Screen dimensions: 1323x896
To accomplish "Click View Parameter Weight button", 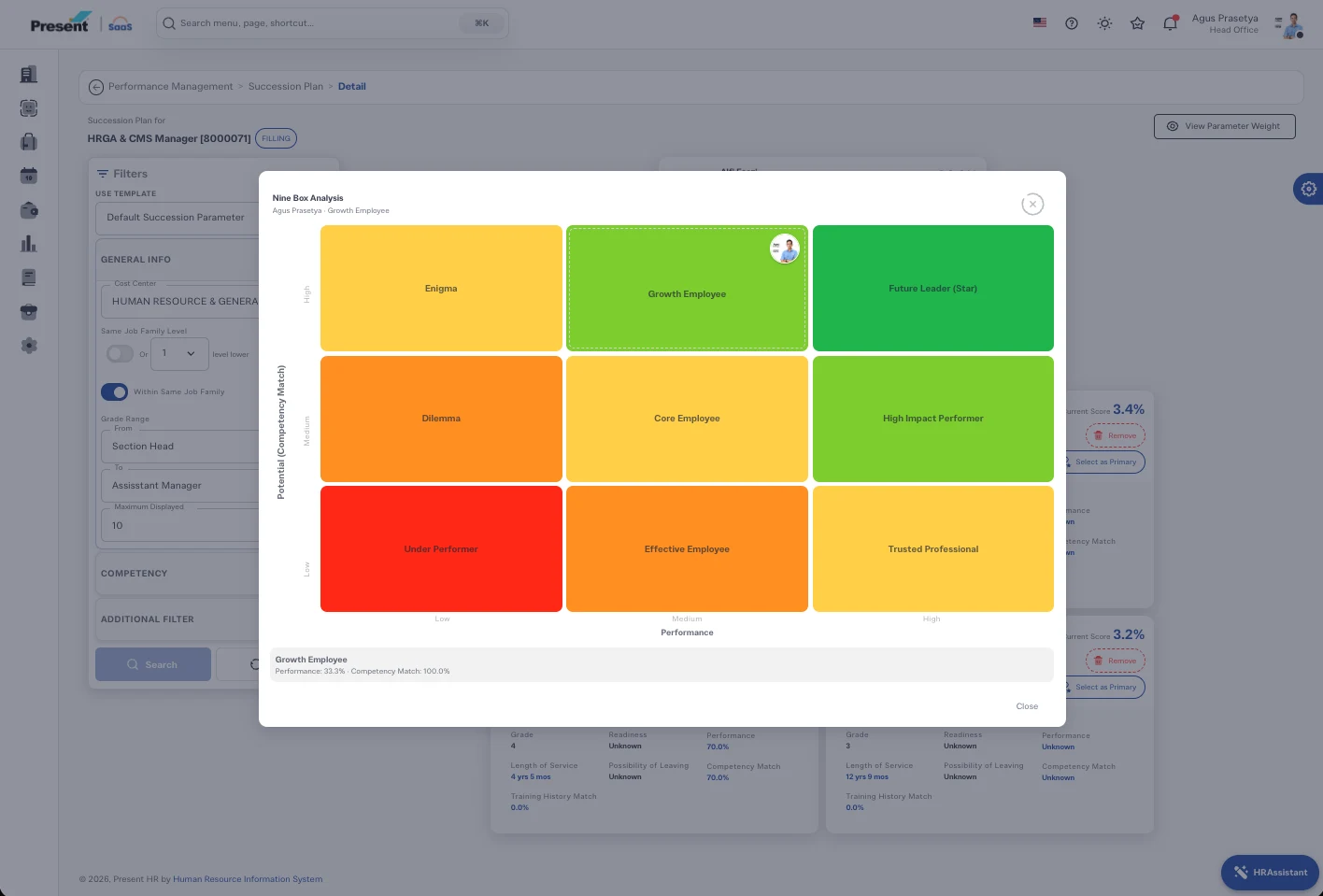I will tap(1225, 126).
